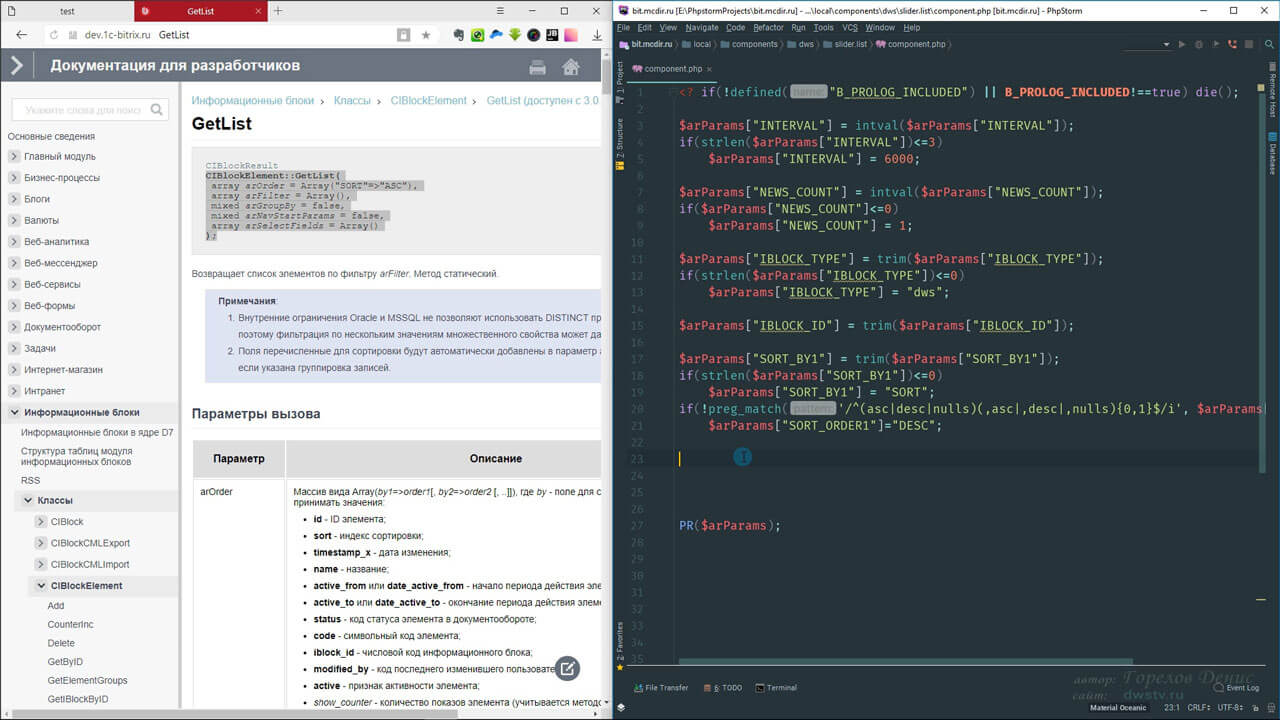
Task: Change CRLF line separator
Action: click(1200, 707)
